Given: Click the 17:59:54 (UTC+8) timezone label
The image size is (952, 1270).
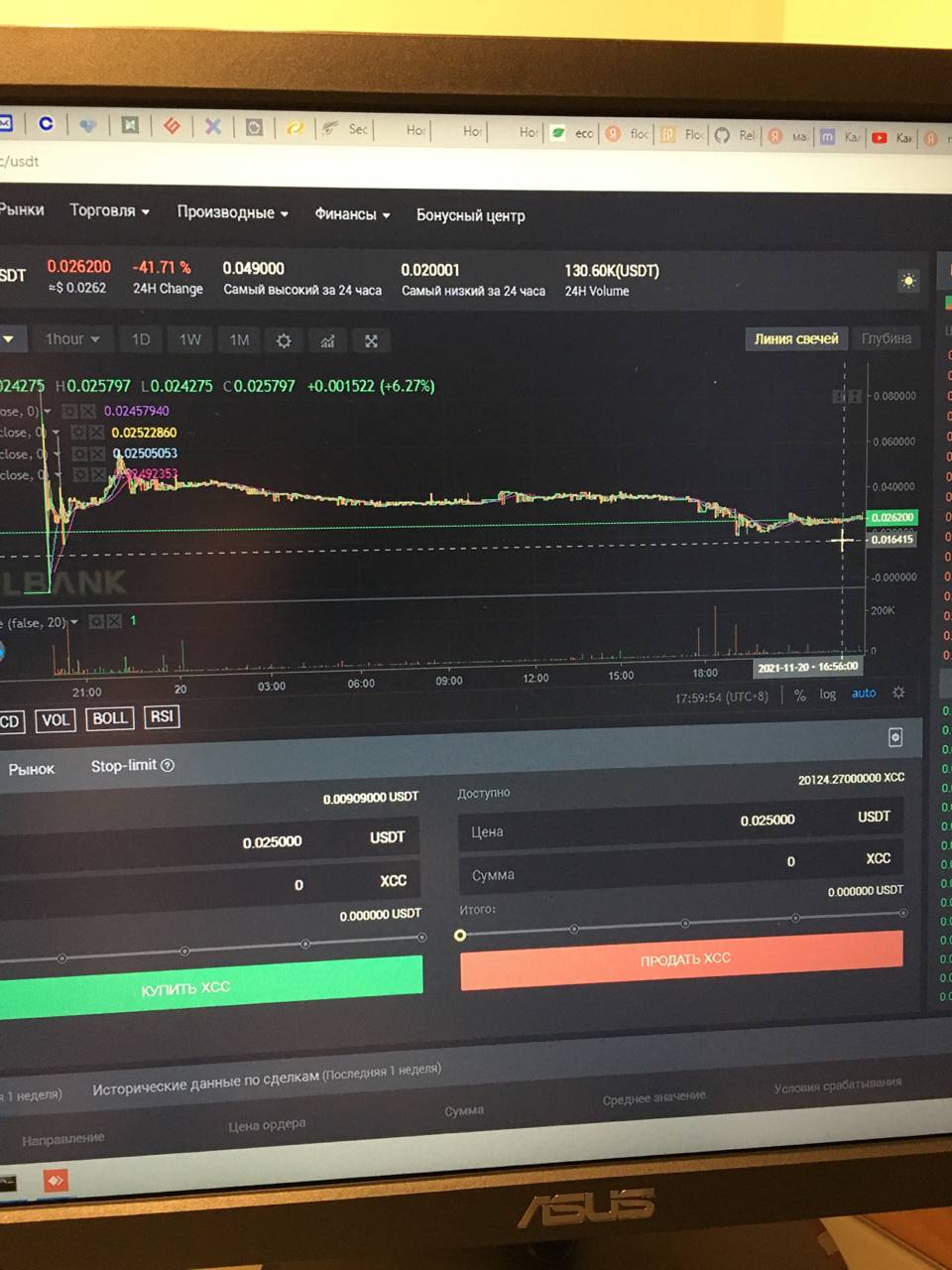Looking at the screenshot, I should (x=722, y=698).
